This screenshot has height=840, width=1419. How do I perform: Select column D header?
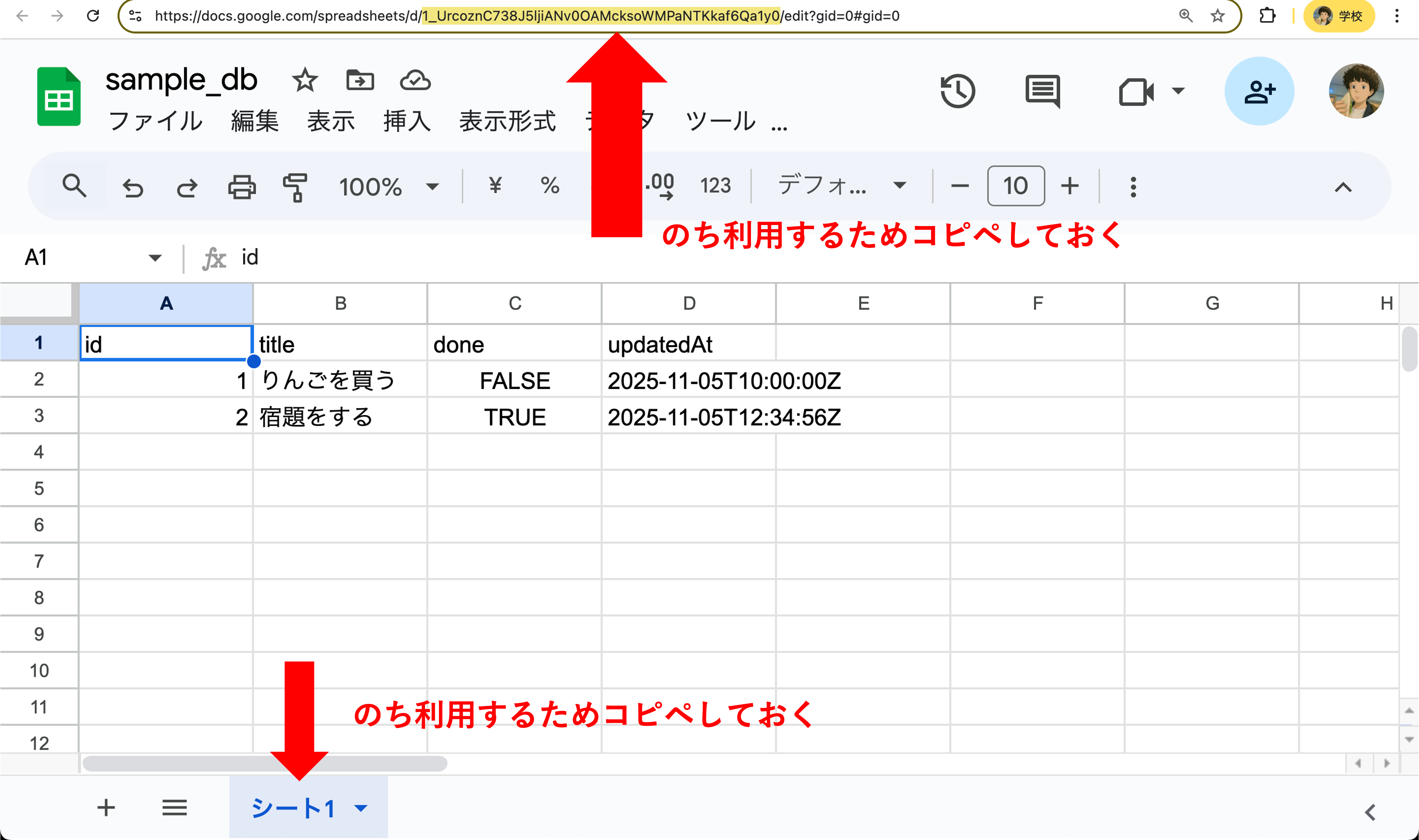click(689, 303)
